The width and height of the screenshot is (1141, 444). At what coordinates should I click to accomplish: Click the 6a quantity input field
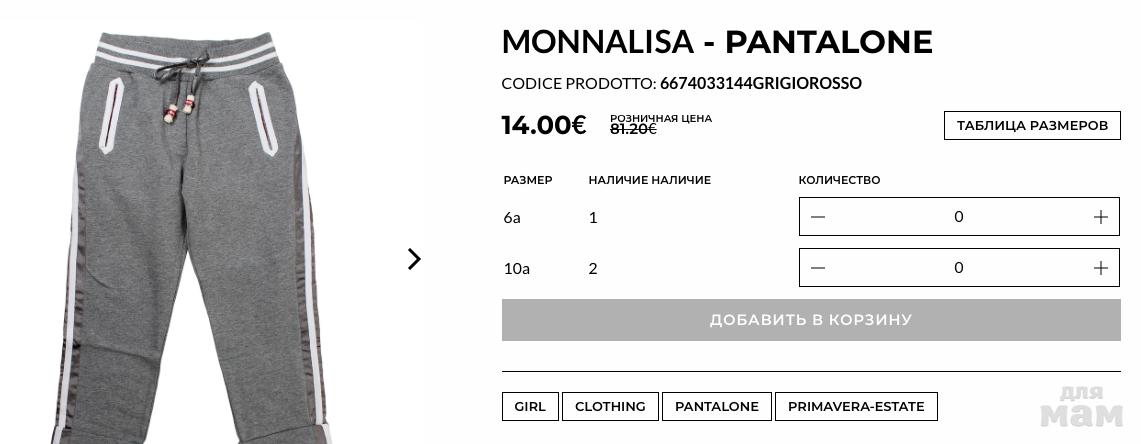point(958,217)
